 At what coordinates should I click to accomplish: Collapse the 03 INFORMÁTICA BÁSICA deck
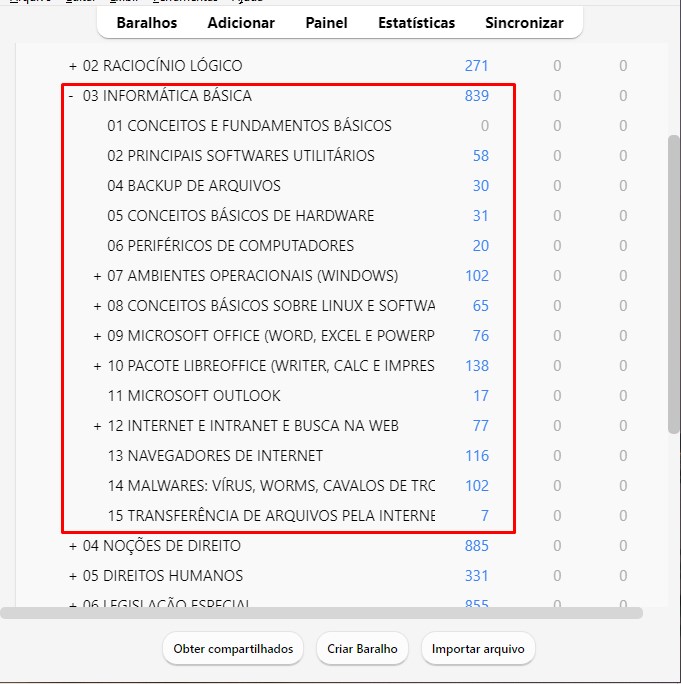click(x=71, y=96)
